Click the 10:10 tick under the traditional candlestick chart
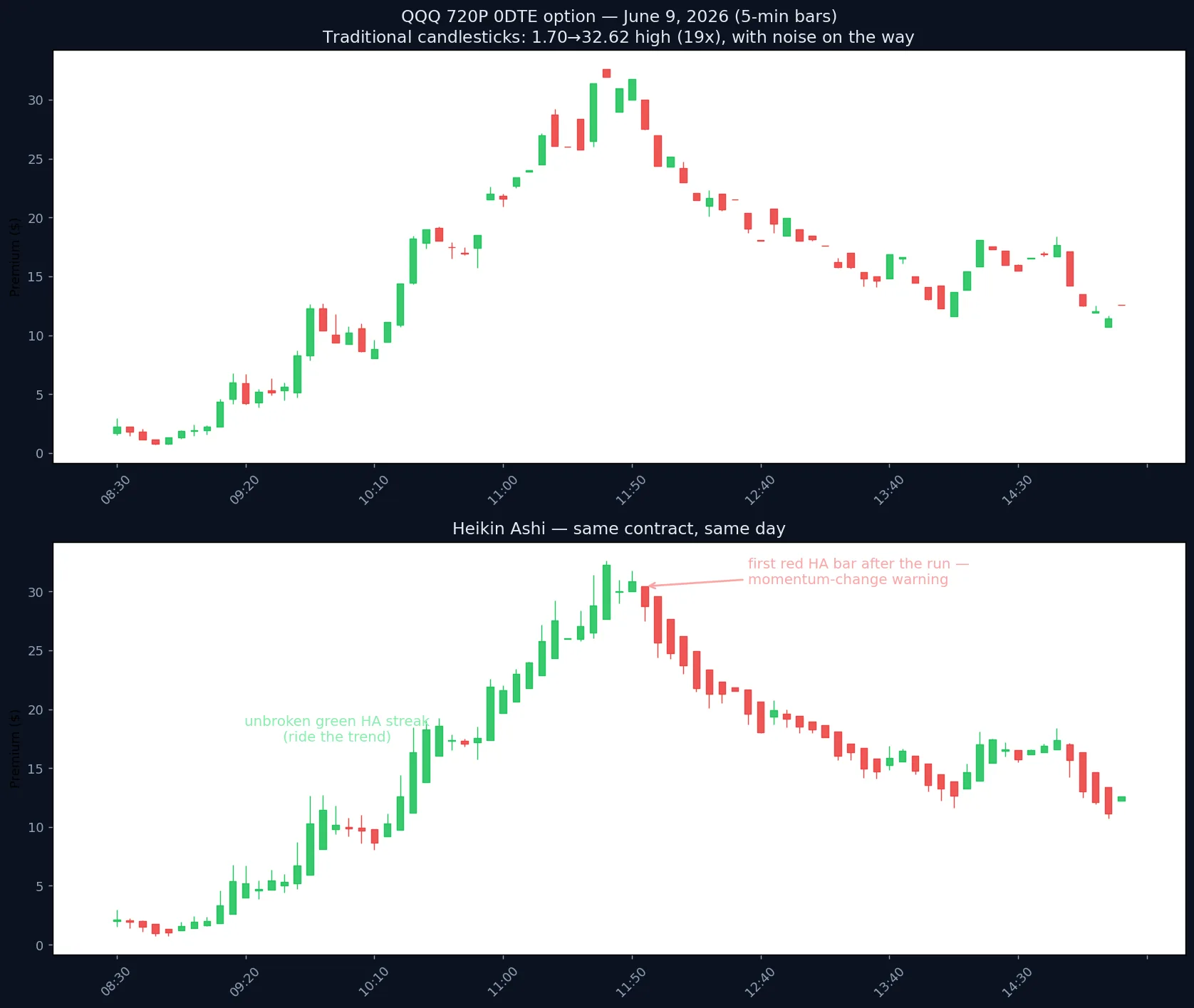The image size is (1194, 1008). pos(373,490)
